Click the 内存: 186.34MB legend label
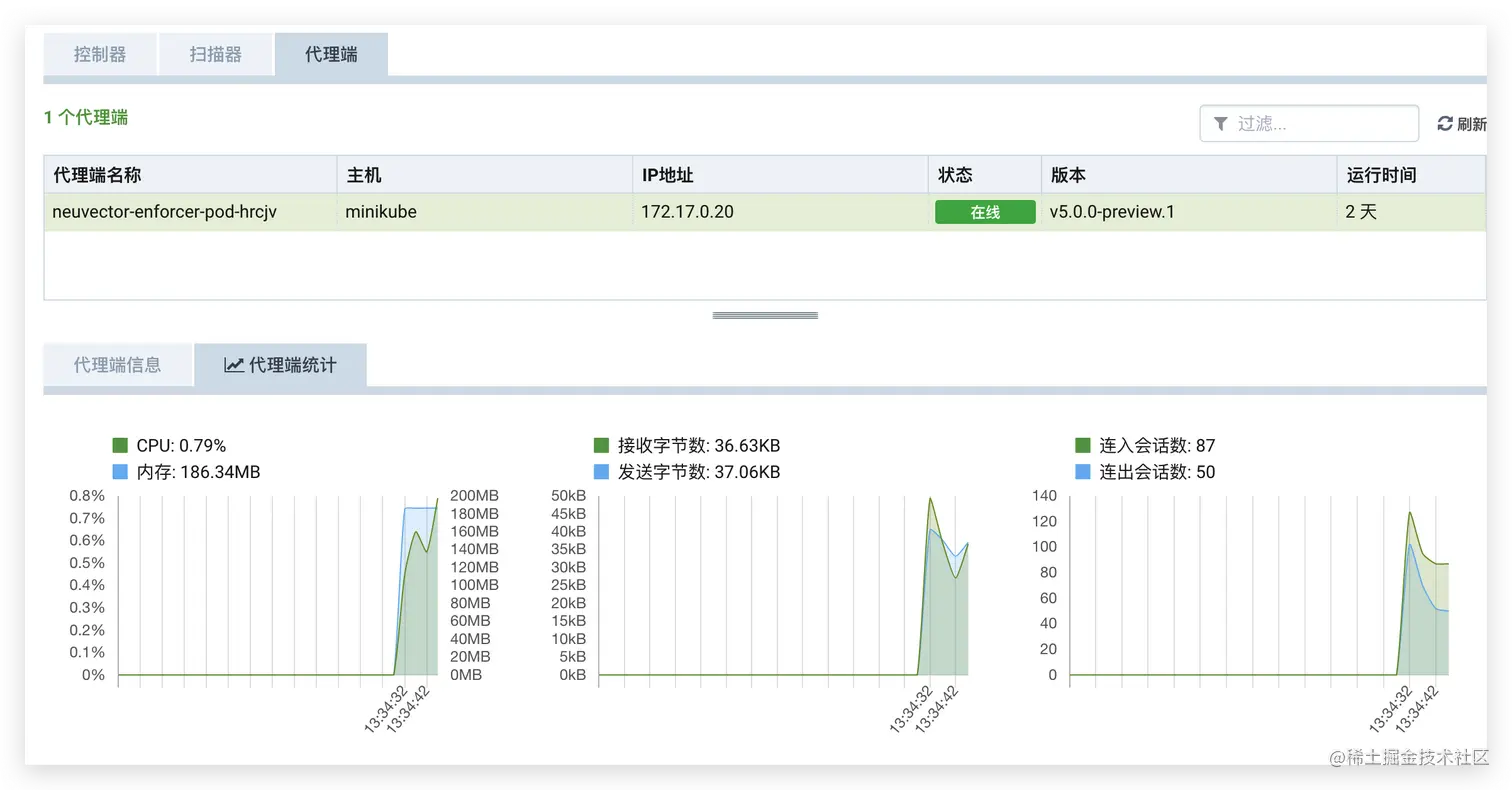This screenshot has height=790, width=1512. click(x=198, y=472)
